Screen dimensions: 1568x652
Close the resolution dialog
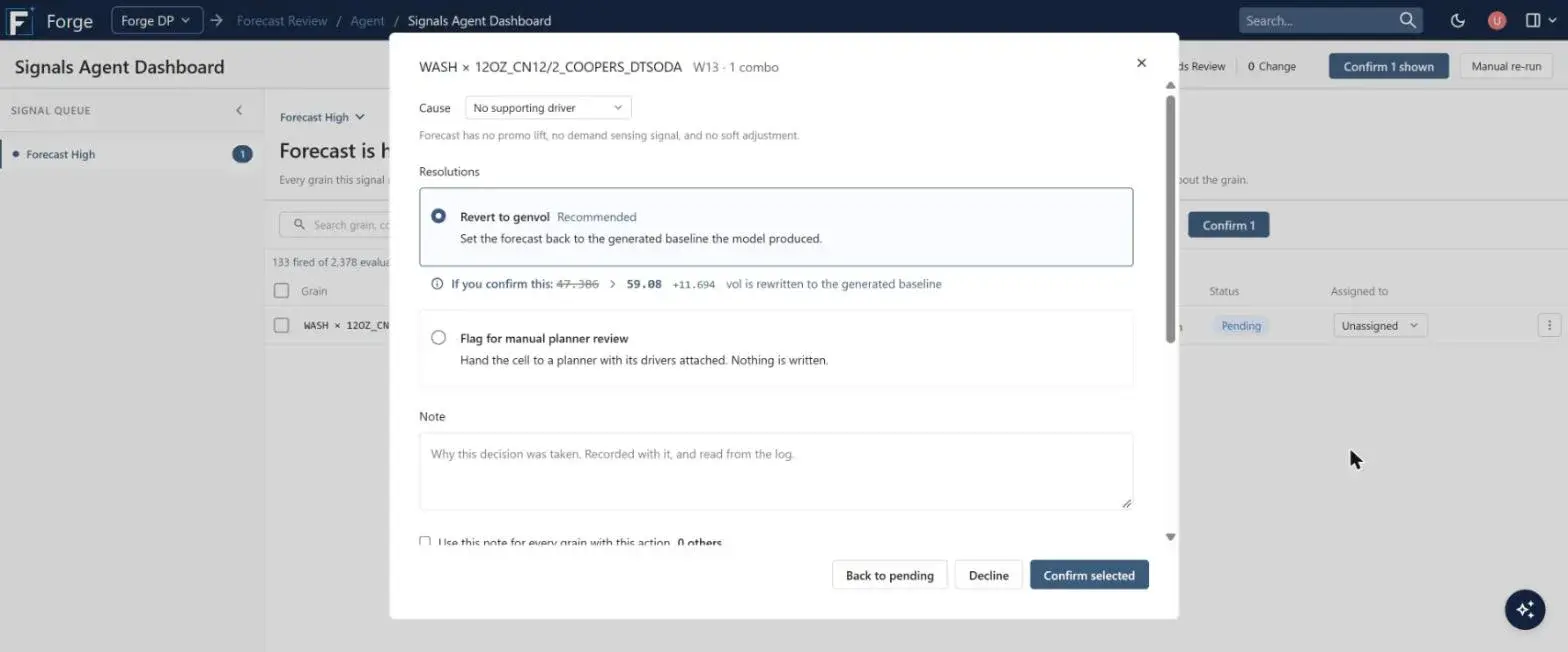[x=1141, y=63]
